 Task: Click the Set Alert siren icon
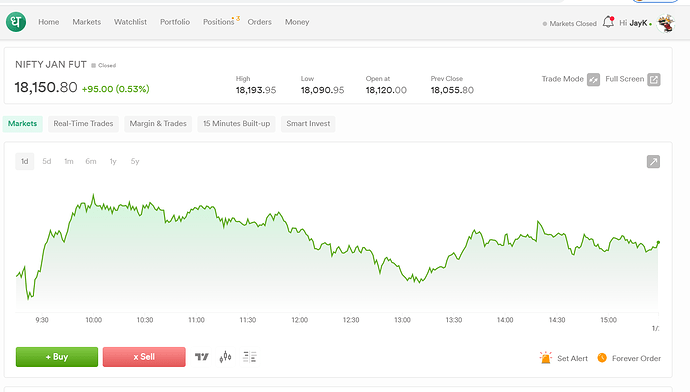pos(545,358)
